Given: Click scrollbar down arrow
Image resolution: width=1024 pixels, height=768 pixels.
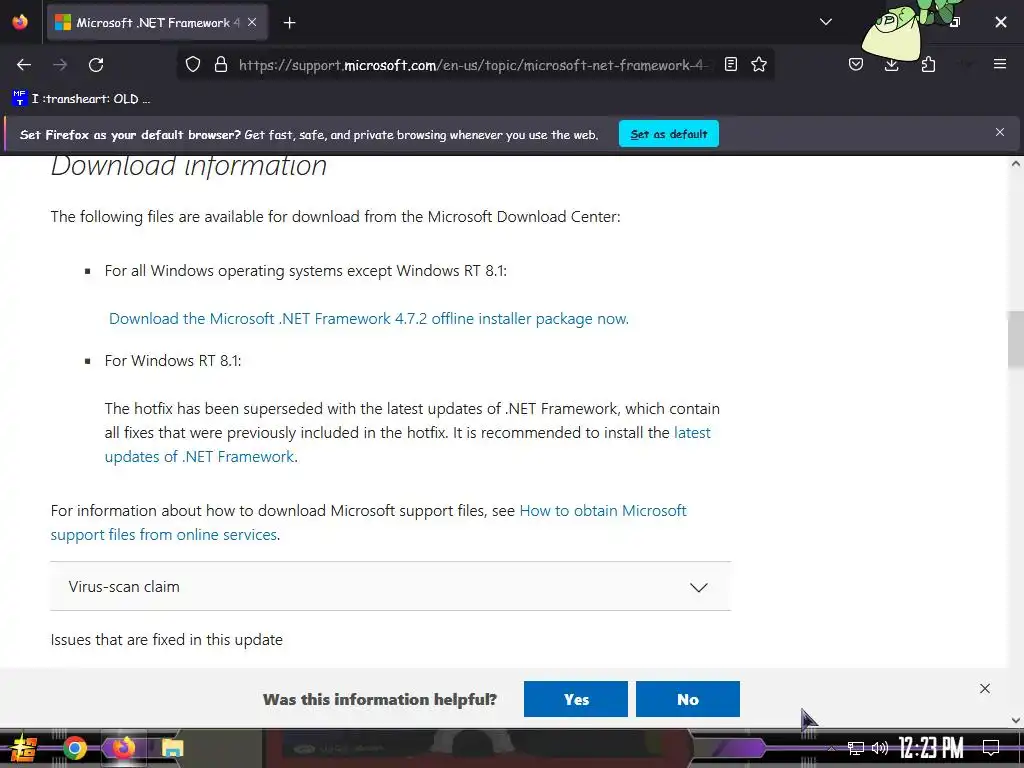Looking at the screenshot, I should (1016, 720).
